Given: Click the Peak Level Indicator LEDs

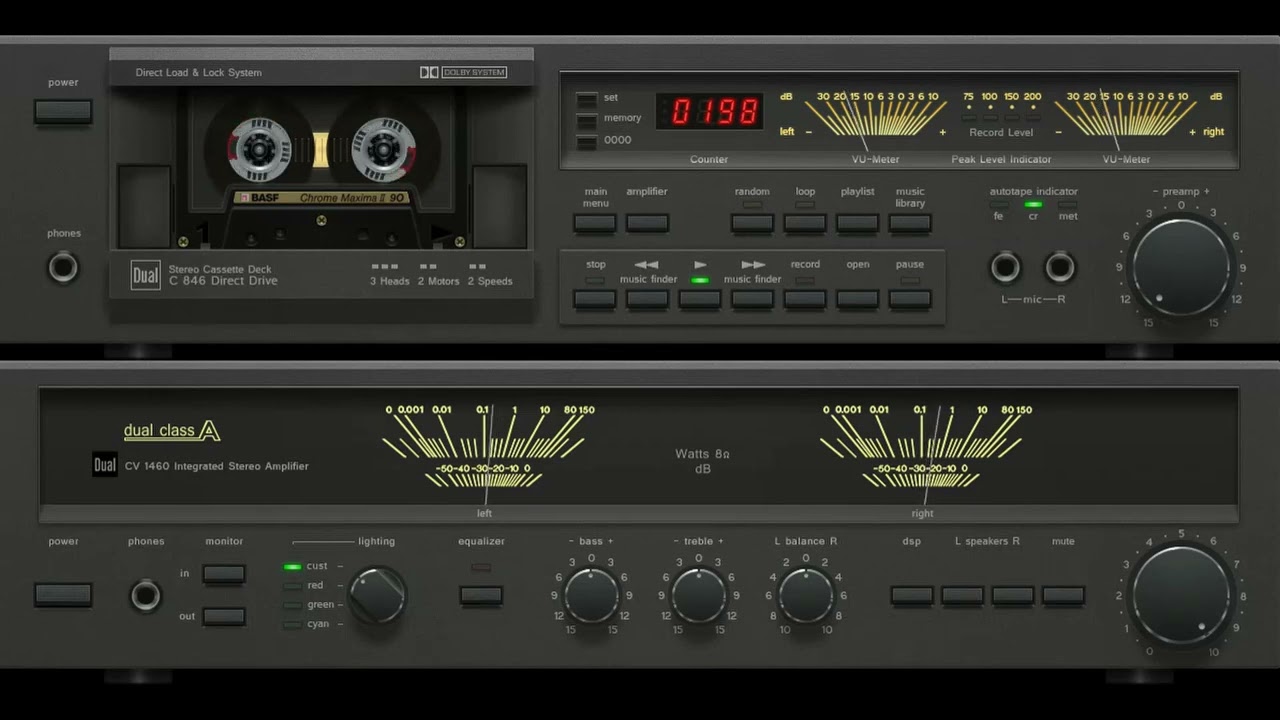Looking at the screenshot, I should coord(1000,117).
